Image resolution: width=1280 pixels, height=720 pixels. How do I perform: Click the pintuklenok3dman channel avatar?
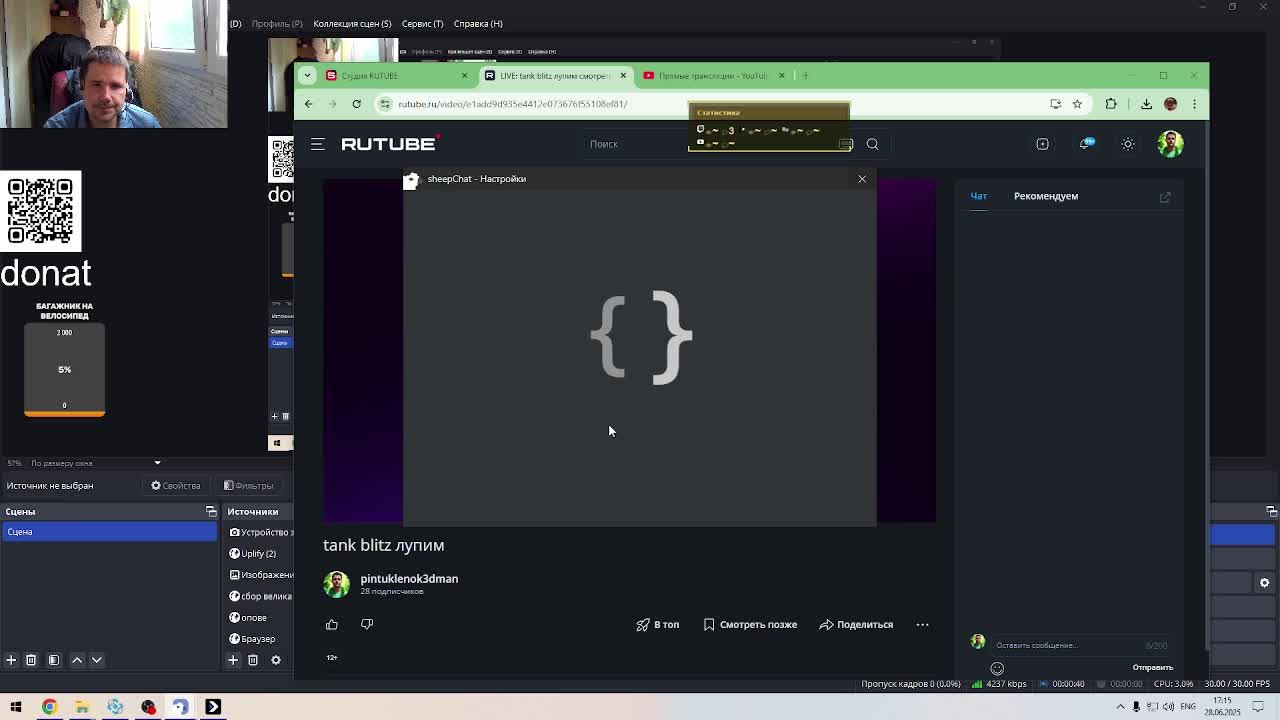pos(337,584)
